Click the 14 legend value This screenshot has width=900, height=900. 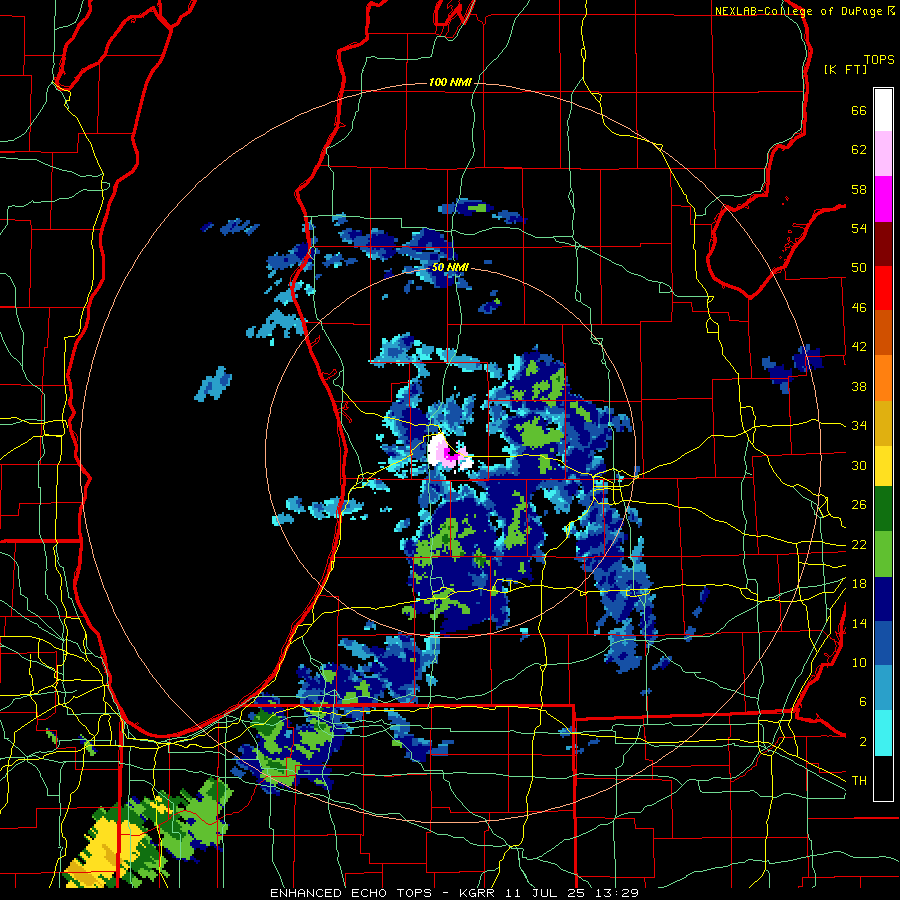click(859, 623)
